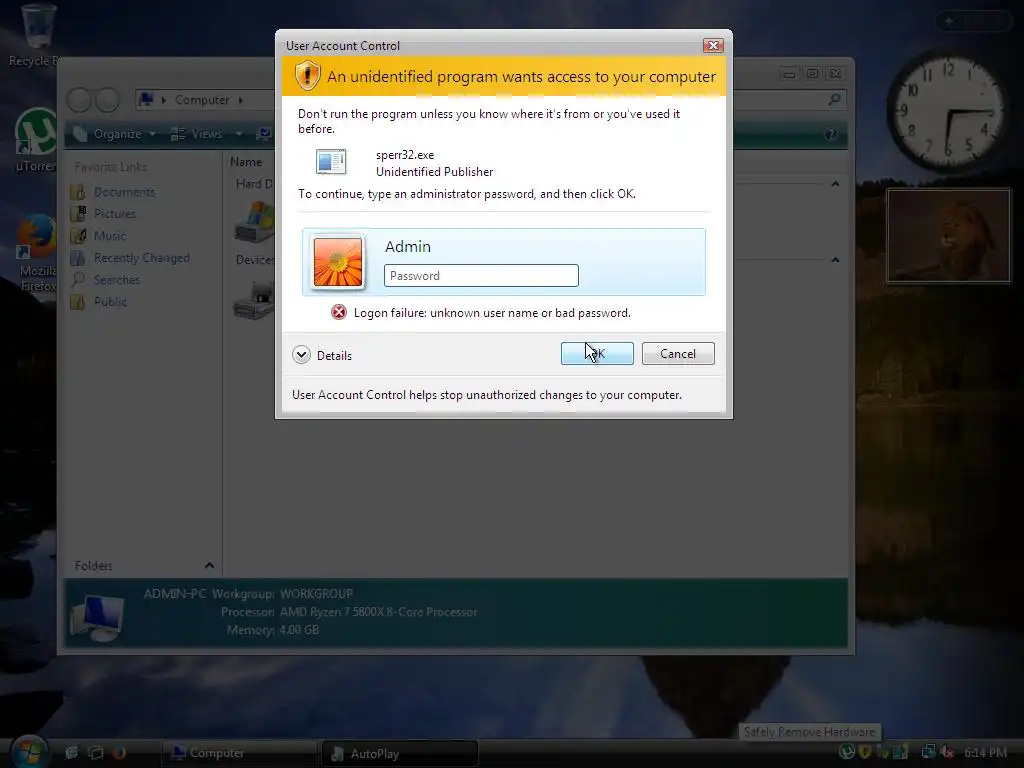Collapse the Hard Disk Drives group chevron
Viewport: 1024px width, 768px height.
[x=835, y=184]
